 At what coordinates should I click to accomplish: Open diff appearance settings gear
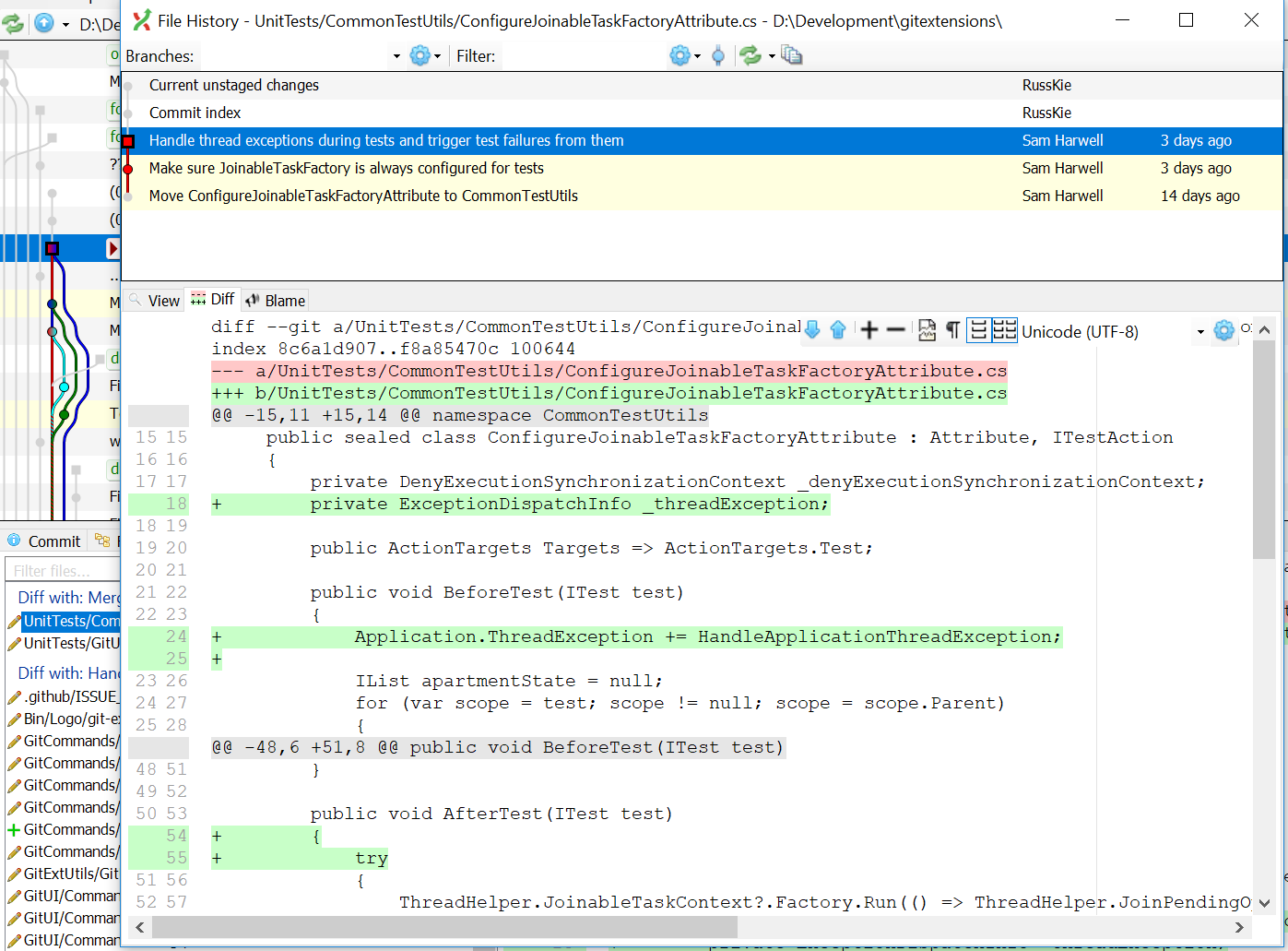[1223, 331]
